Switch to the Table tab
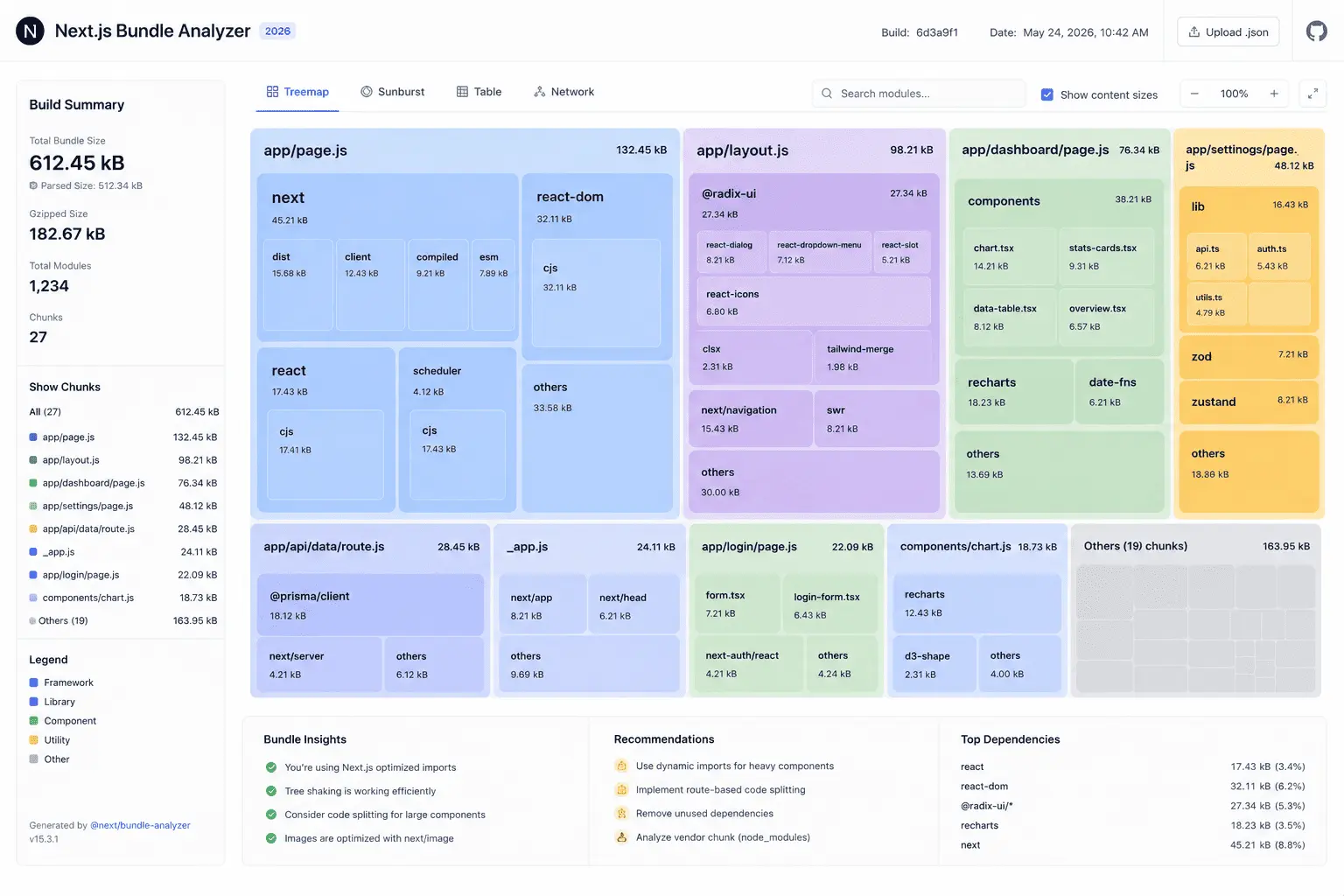This screenshot has height=896, width=1344. pyautogui.click(x=479, y=92)
